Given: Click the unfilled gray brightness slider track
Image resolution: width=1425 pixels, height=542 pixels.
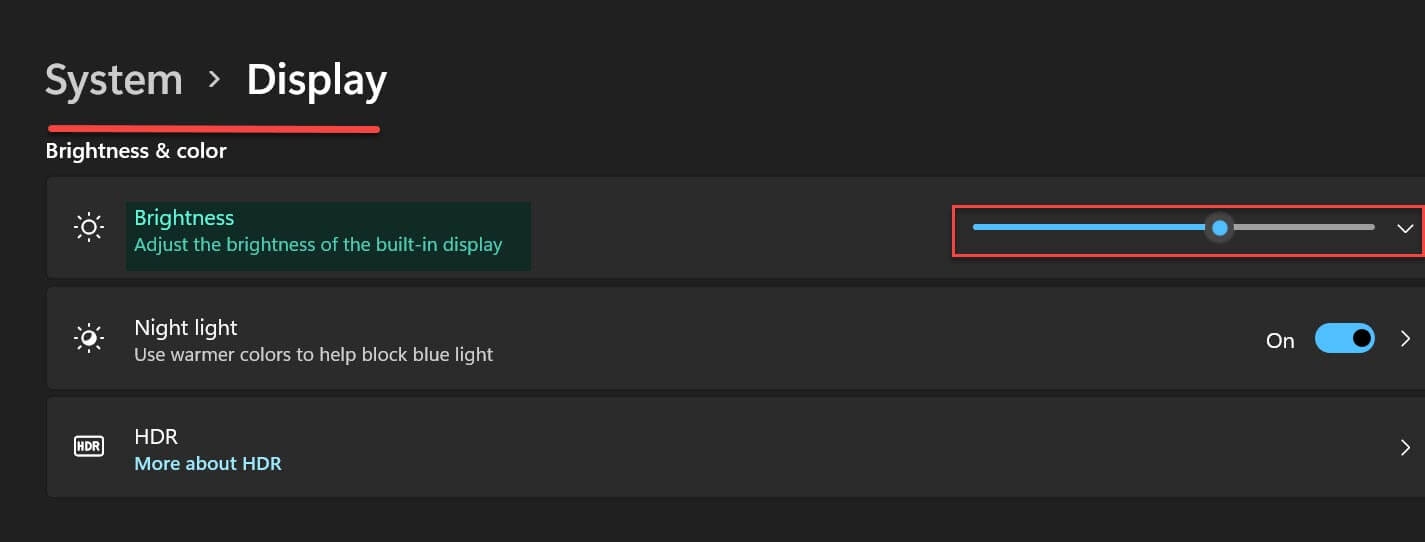Looking at the screenshot, I should [1300, 228].
